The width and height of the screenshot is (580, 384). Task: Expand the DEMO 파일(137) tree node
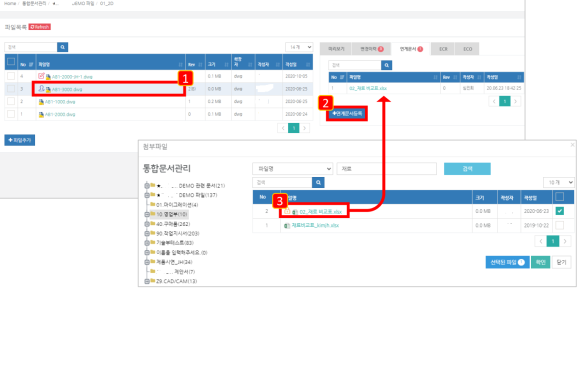[x=147, y=195]
